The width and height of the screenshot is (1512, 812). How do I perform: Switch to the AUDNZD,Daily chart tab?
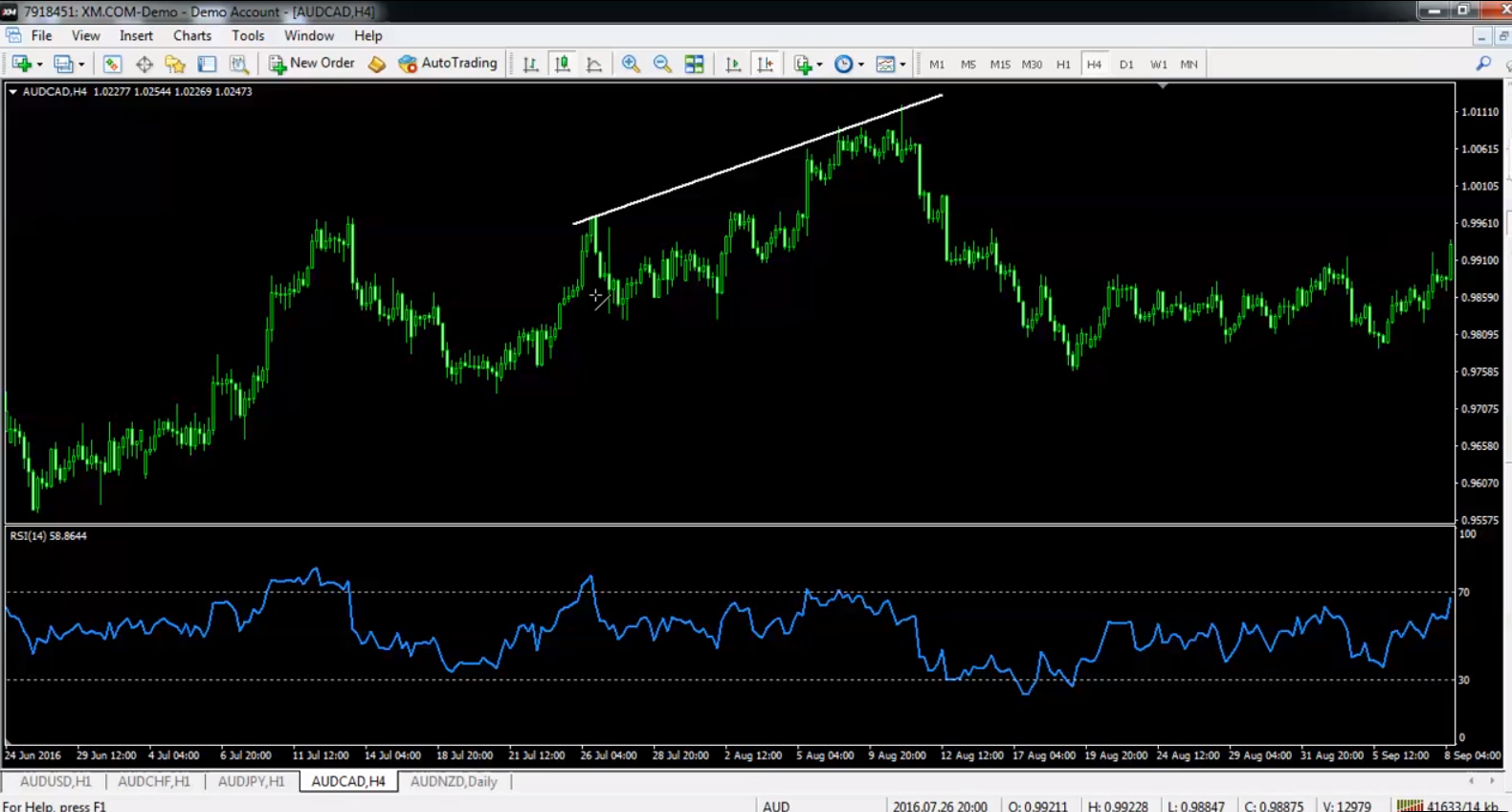(454, 781)
